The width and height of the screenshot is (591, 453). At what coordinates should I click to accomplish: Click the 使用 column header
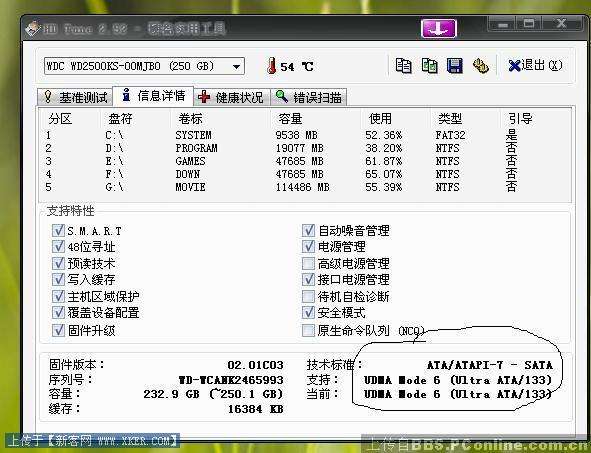tap(380, 119)
